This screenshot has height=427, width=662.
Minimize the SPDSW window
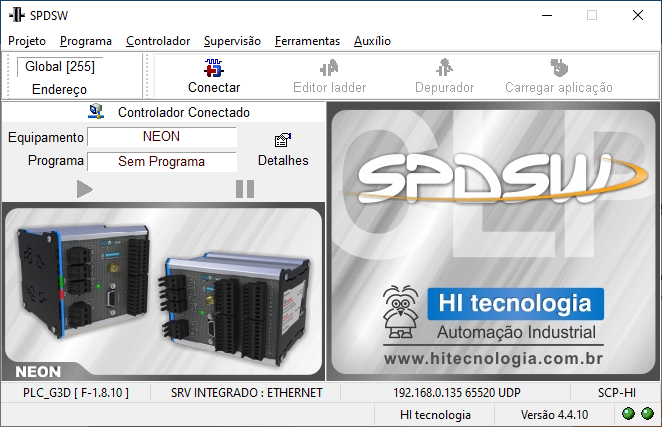coord(547,15)
